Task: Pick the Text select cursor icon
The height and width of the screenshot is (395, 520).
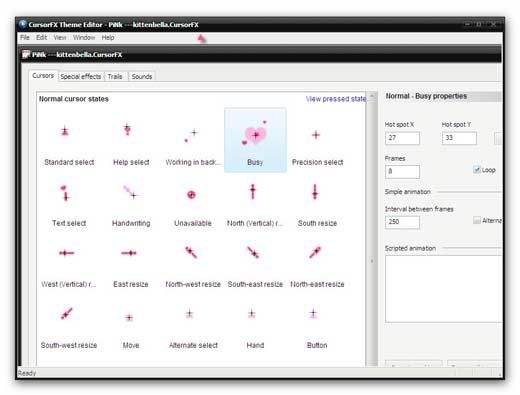Action: click(x=65, y=193)
